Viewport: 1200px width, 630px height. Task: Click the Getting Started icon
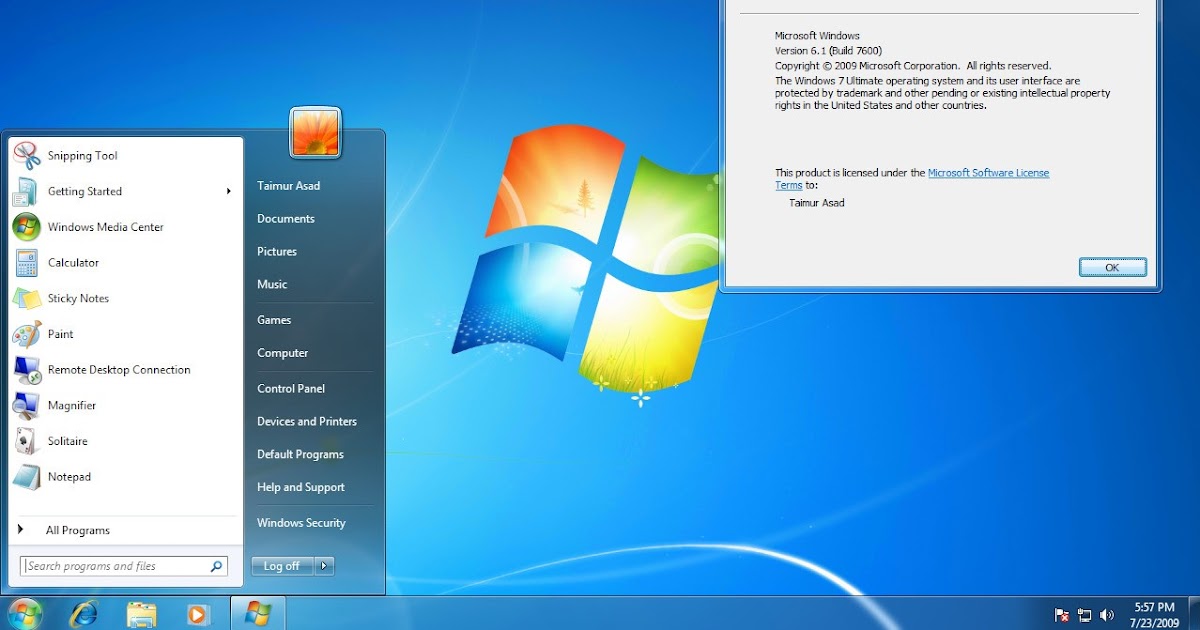pyautogui.click(x=26, y=191)
